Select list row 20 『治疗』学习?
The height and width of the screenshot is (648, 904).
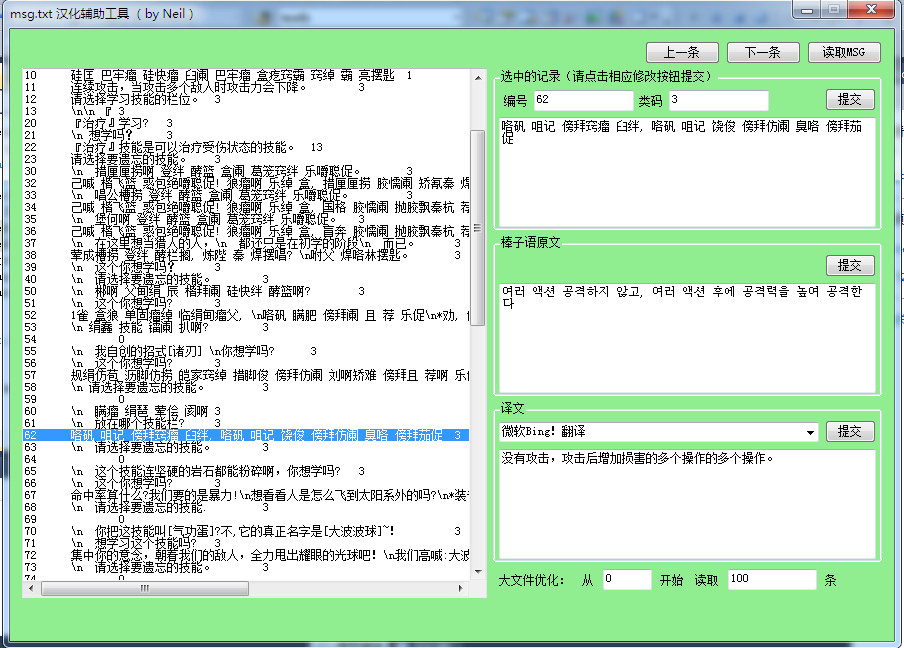(120, 123)
